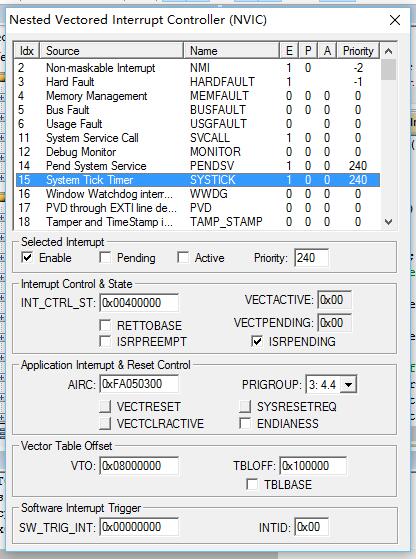Click the INTID value field
Screen dimensions: 416x559
pyautogui.click(x=312, y=527)
